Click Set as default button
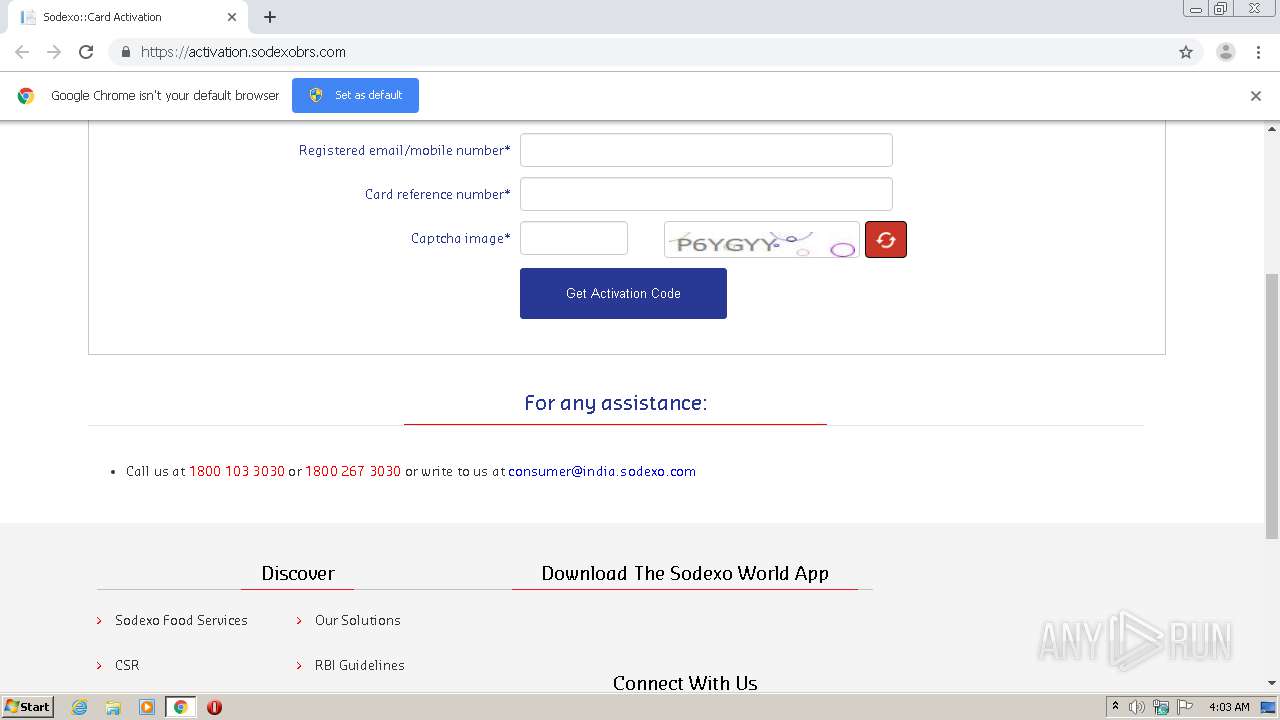This screenshot has width=1280, height=720. pyautogui.click(x=355, y=95)
